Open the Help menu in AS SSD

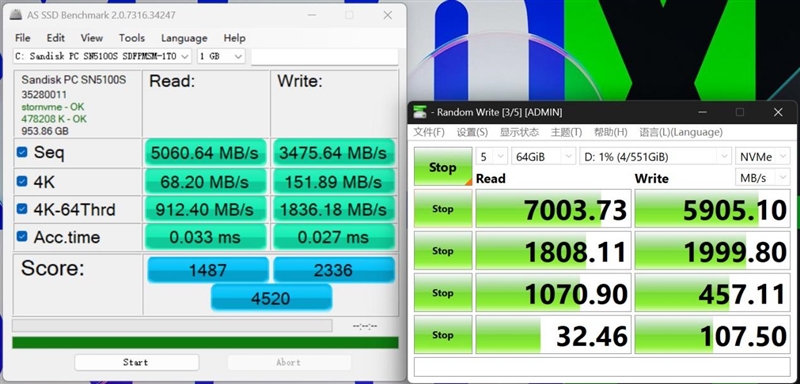coord(234,38)
